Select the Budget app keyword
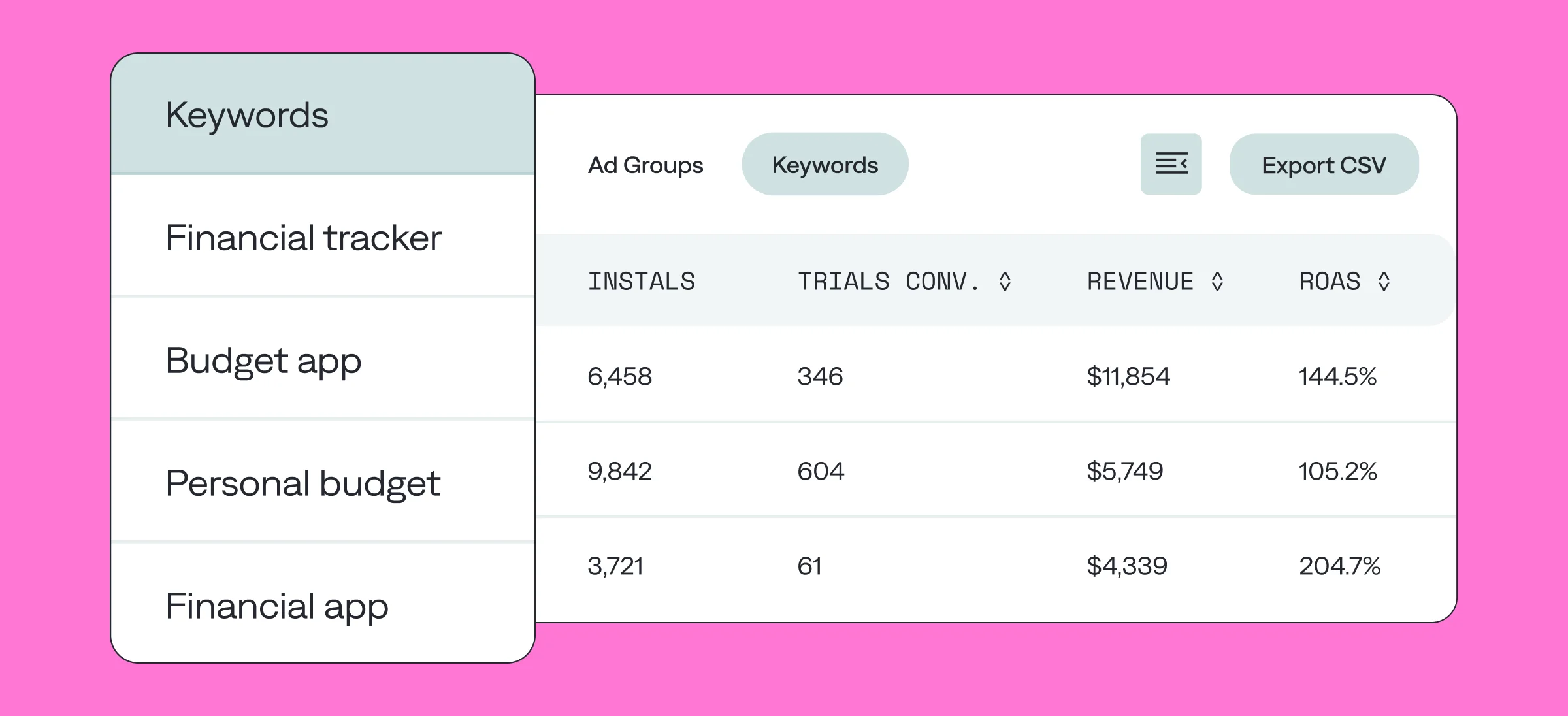The width and height of the screenshot is (1568, 716). tap(264, 360)
